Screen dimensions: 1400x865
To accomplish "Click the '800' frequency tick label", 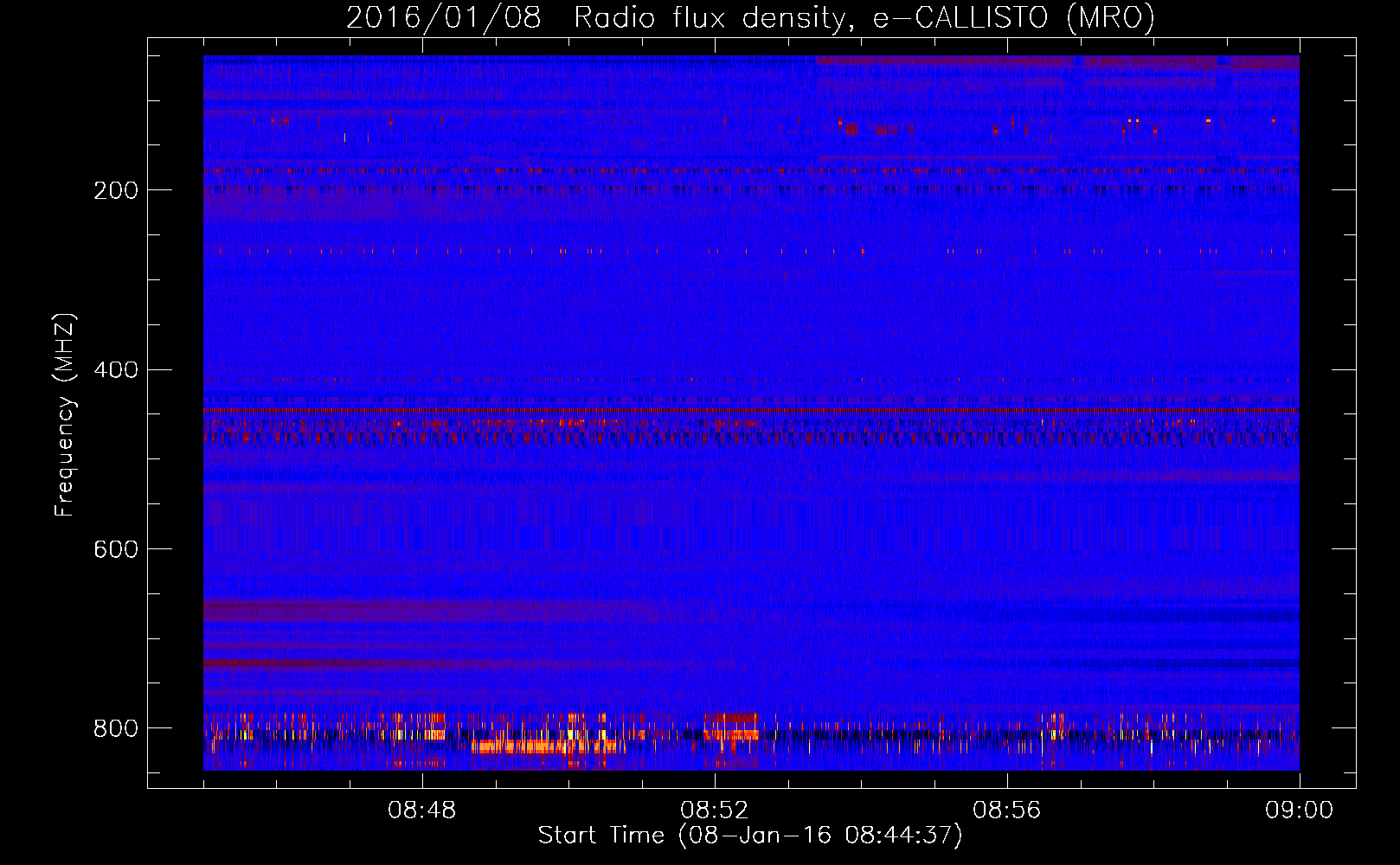I will [x=116, y=728].
